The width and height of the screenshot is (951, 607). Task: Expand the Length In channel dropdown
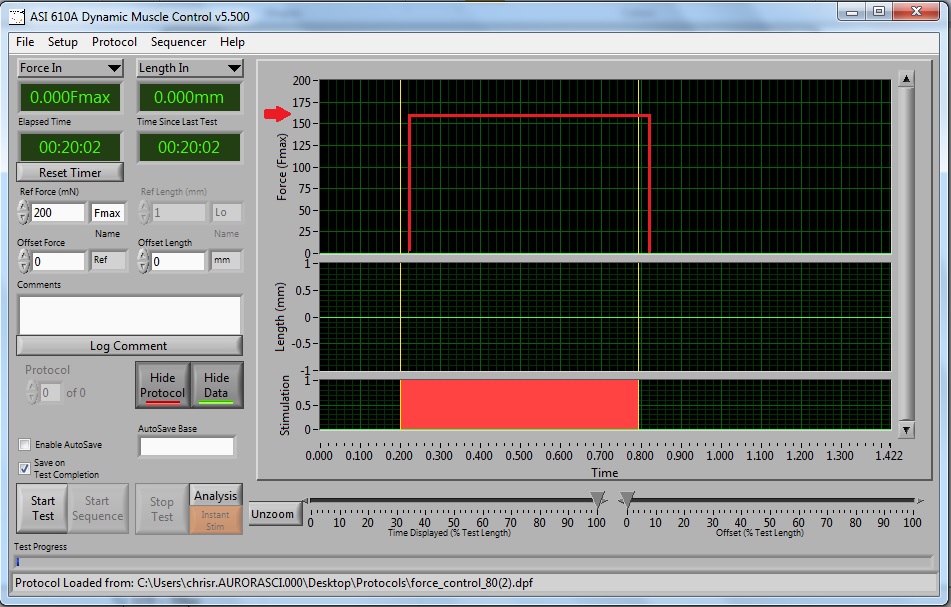(x=190, y=68)
